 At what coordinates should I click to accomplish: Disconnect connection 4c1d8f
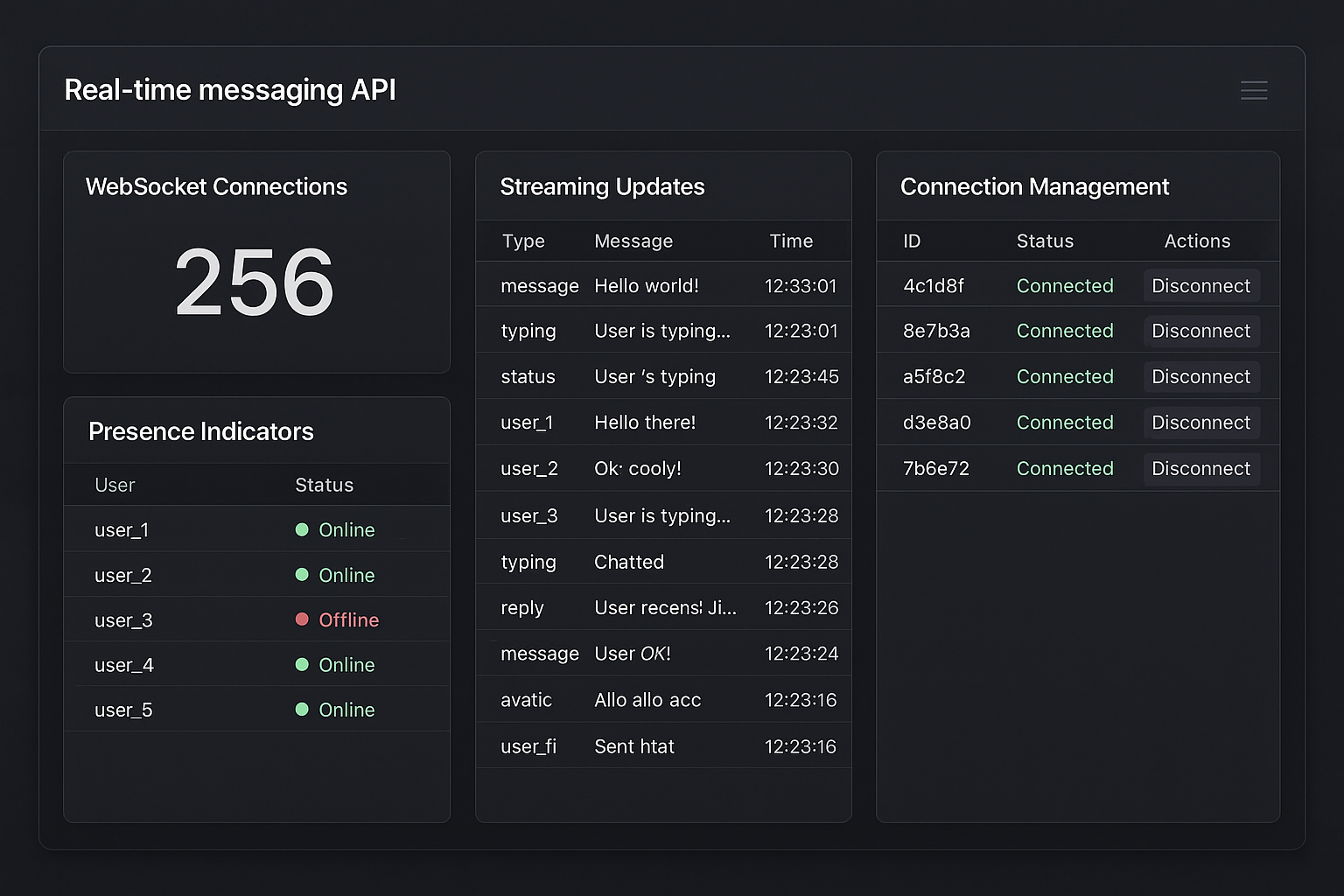(x=1201, y=286)
